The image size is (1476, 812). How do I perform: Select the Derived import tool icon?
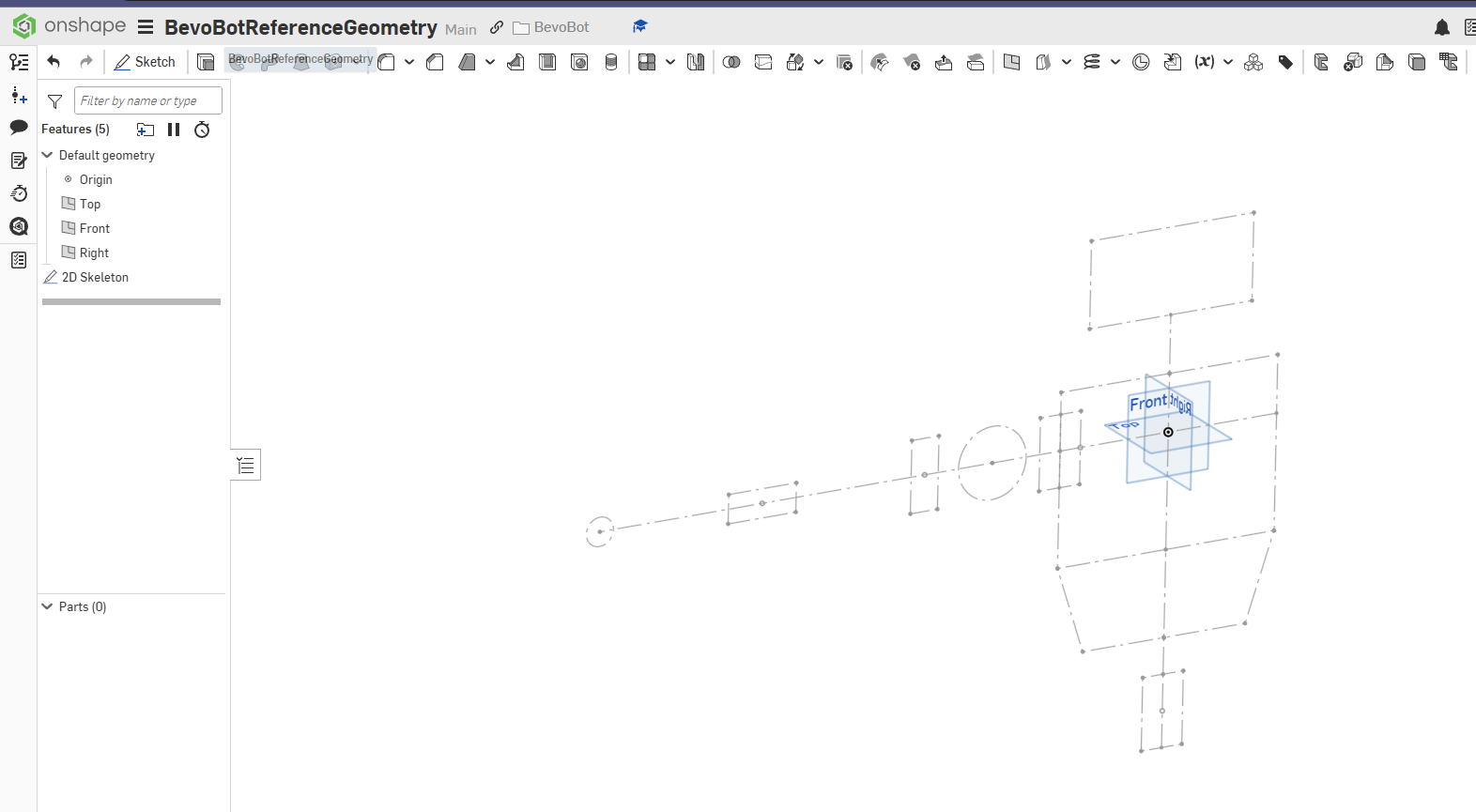1173,62
